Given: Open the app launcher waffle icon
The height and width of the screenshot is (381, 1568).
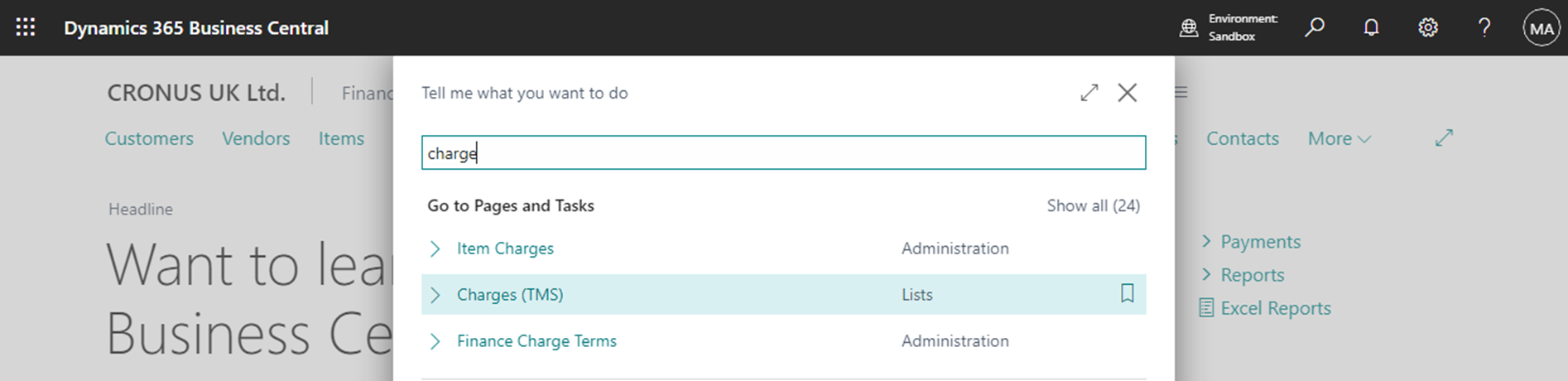Looking at the screenshot, I should (26, 27).
